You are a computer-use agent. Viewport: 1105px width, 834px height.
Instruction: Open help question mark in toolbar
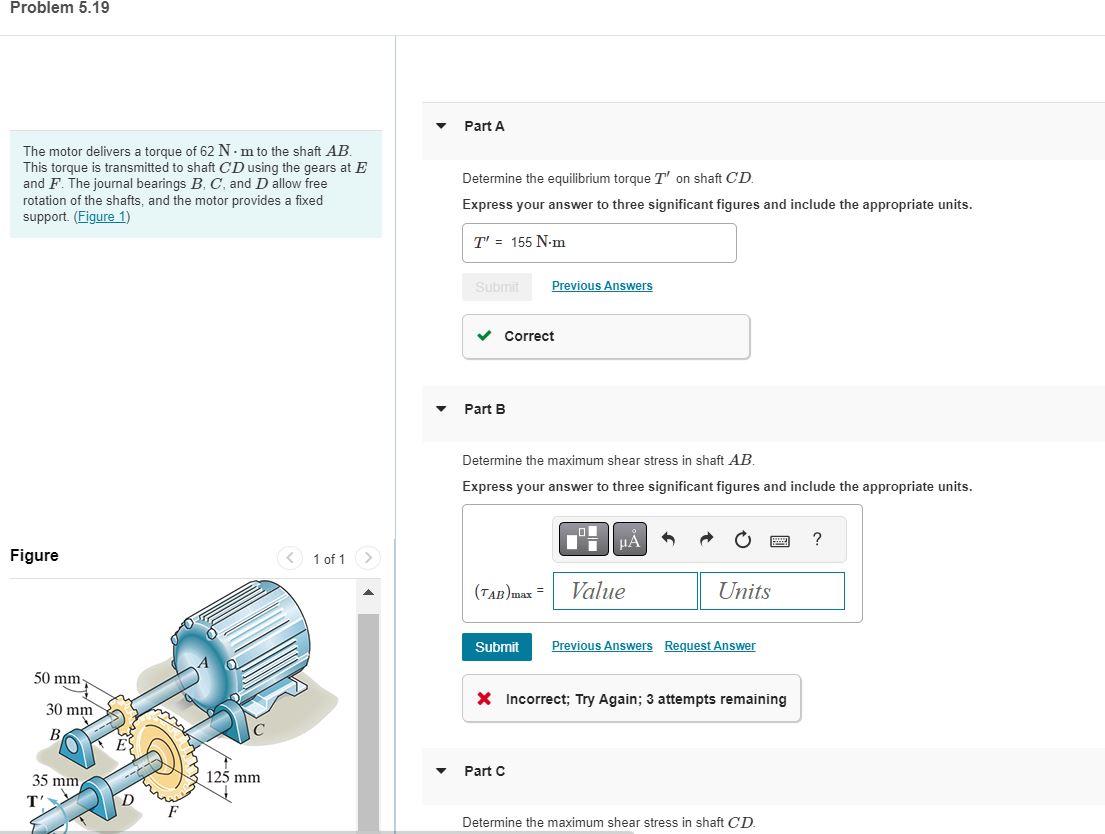[817, 539]
